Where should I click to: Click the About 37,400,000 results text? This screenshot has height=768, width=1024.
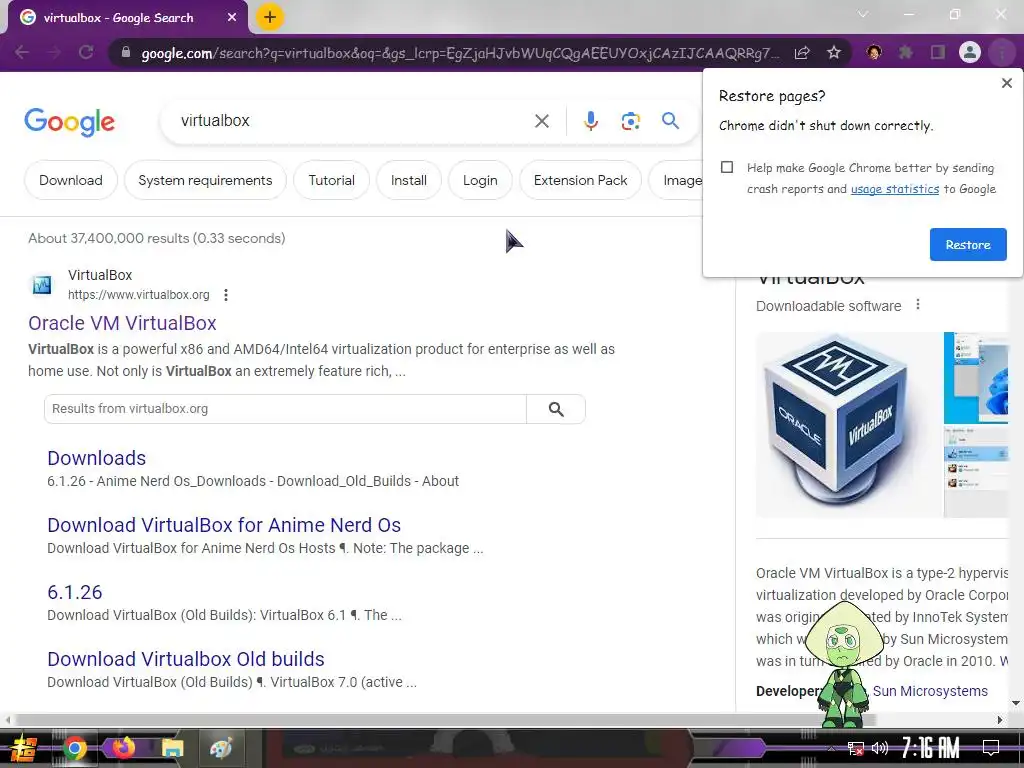point(157,238)
